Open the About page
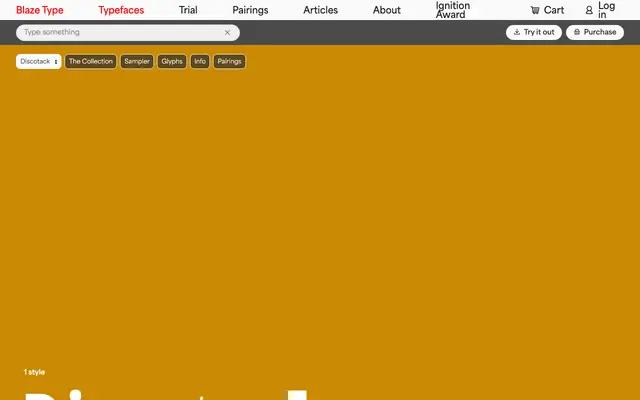640x400 pixels. (x=387, y=10)
